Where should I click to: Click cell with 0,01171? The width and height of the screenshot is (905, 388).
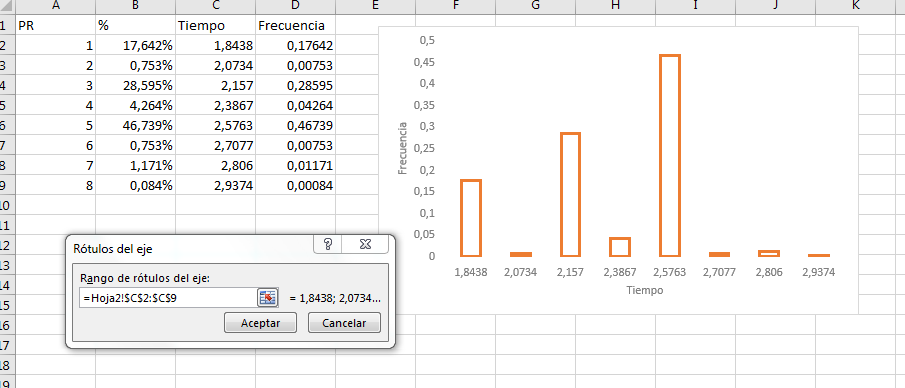point(296,166)
